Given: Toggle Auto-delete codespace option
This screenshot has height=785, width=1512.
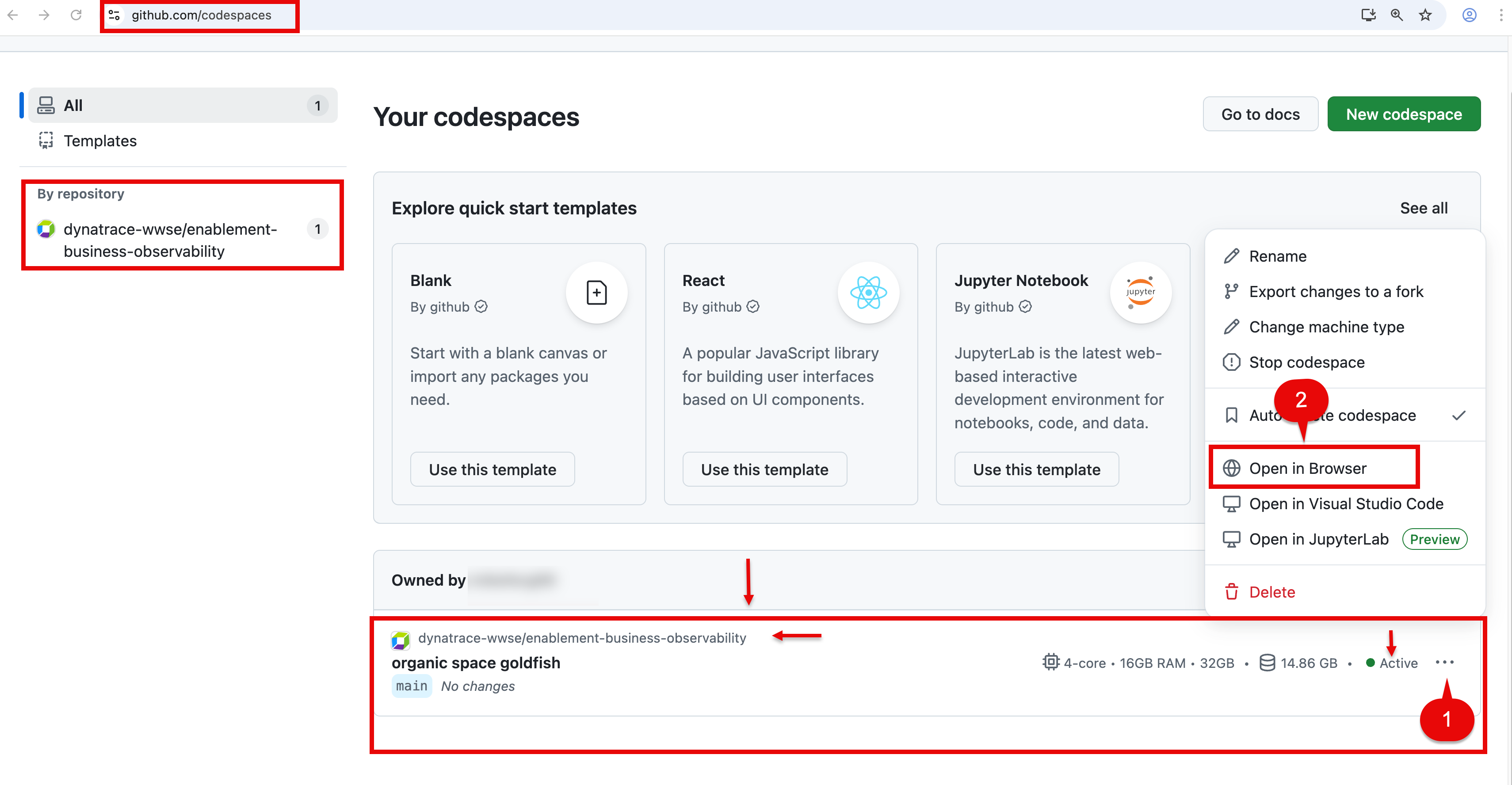Looking at the screenshot, I should 1345,415.
